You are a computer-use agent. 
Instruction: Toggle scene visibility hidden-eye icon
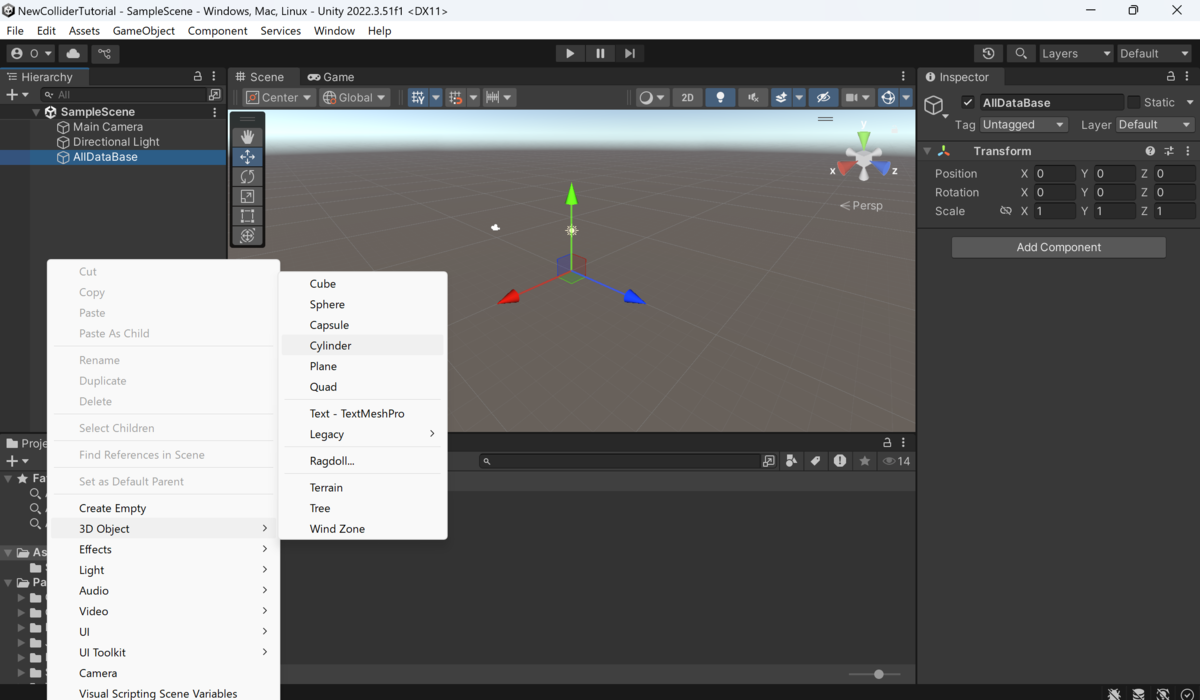(x=823, y=97)
